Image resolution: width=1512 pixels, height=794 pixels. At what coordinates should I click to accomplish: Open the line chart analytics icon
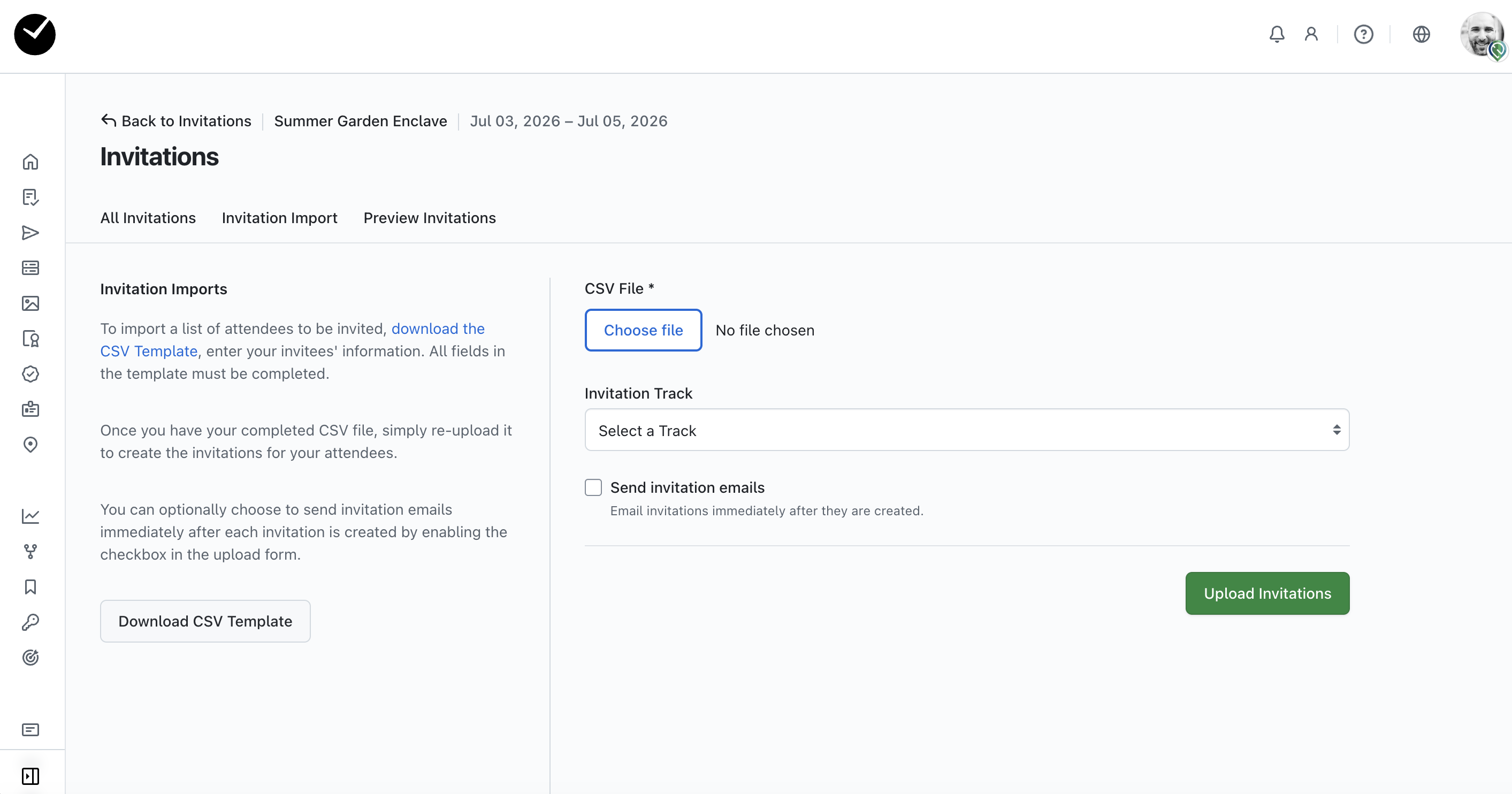[x=30, y=516]
